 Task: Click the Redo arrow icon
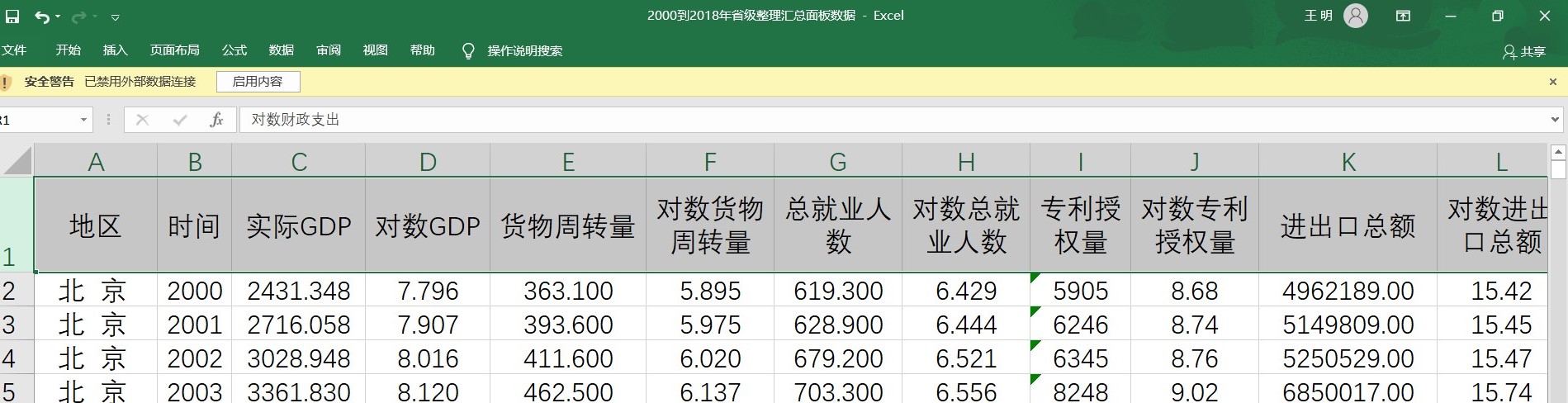click(x=79, y=17)
